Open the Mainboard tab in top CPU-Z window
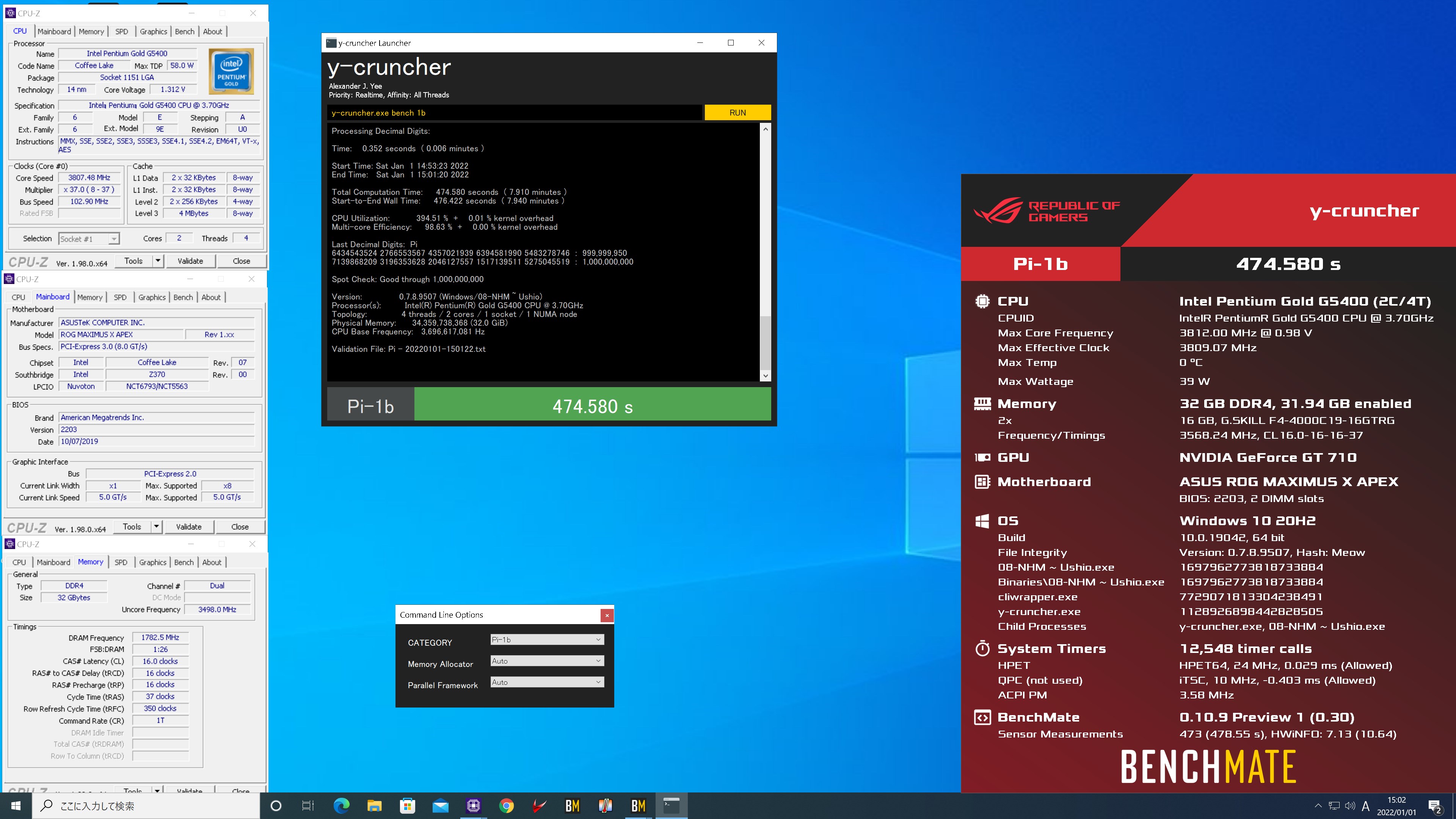The image size is (1456, 819). point(54,31)
